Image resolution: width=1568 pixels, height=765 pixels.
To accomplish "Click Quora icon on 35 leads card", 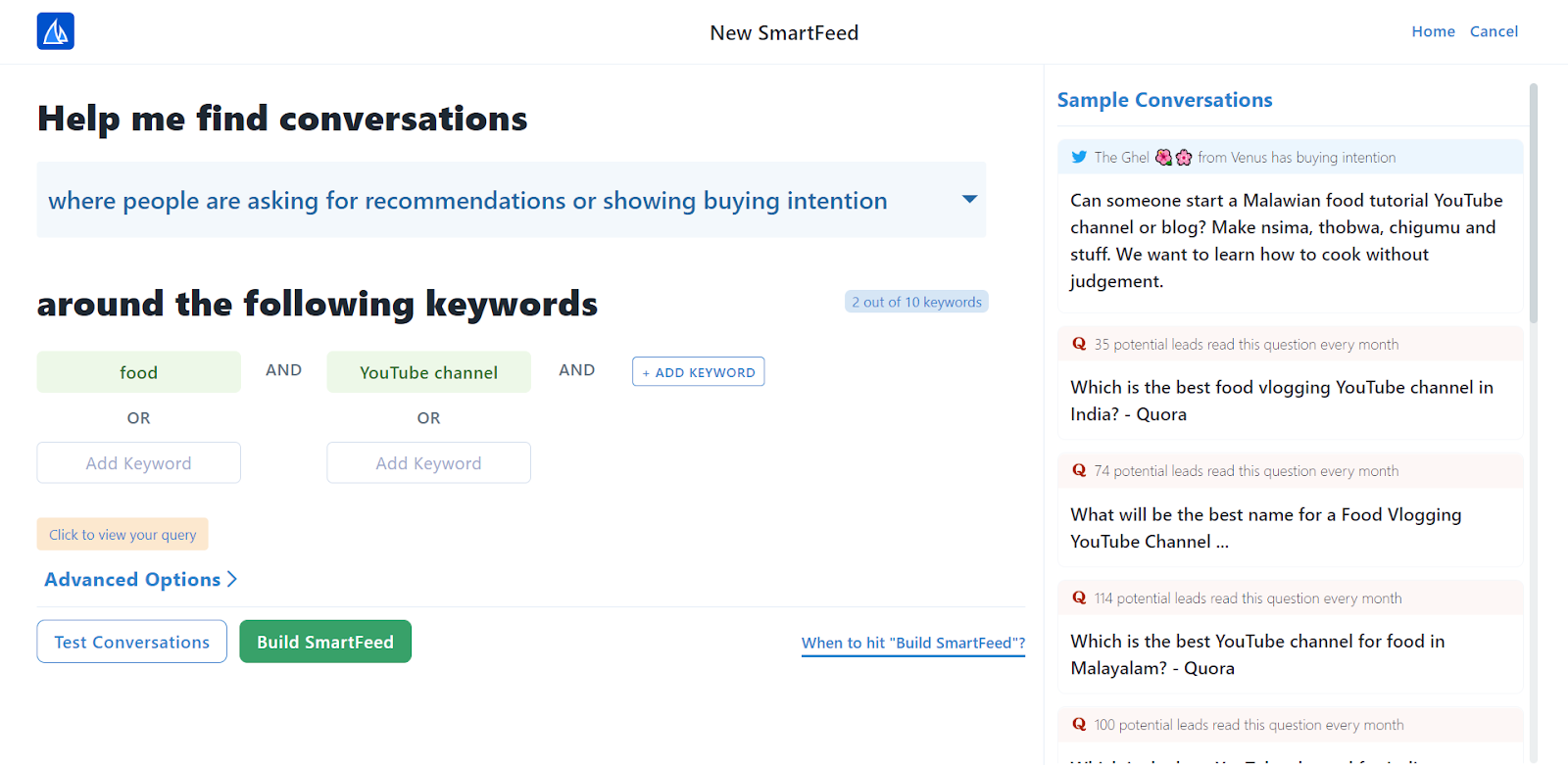I will [1079, 344].
